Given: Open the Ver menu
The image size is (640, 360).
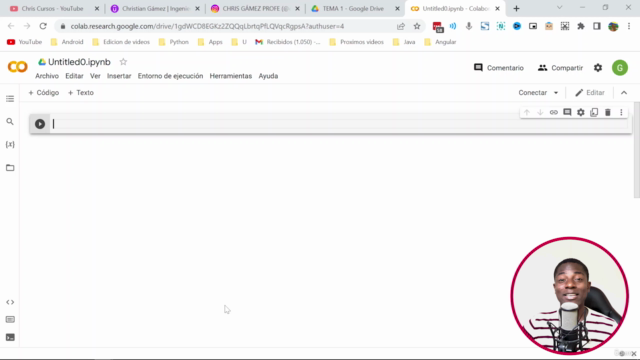Looking at the screenshot, I should [95, 76].
